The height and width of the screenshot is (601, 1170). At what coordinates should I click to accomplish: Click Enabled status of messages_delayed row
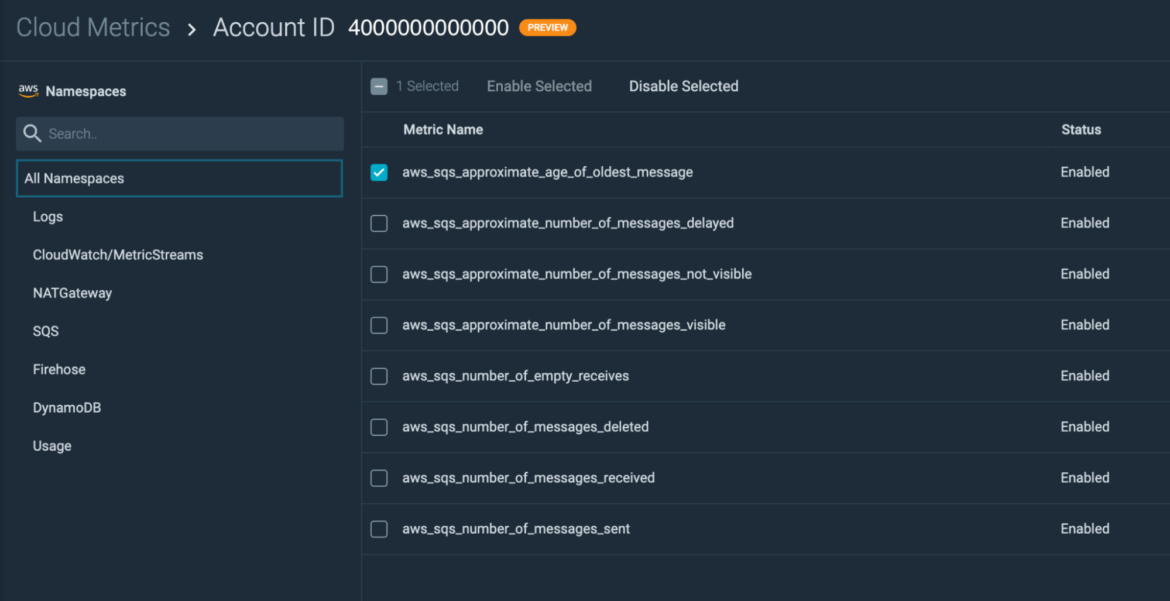click(x=1085, y=223)
